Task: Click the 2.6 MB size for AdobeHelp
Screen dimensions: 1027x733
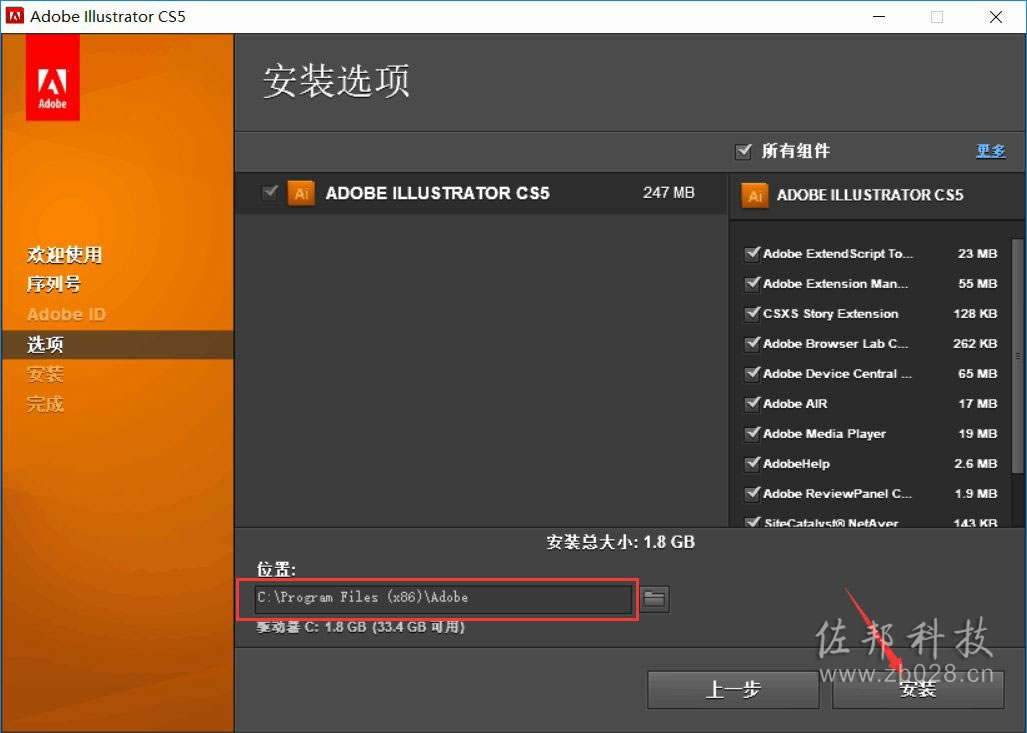Action: pyautogui.click(x=975, y=464)
